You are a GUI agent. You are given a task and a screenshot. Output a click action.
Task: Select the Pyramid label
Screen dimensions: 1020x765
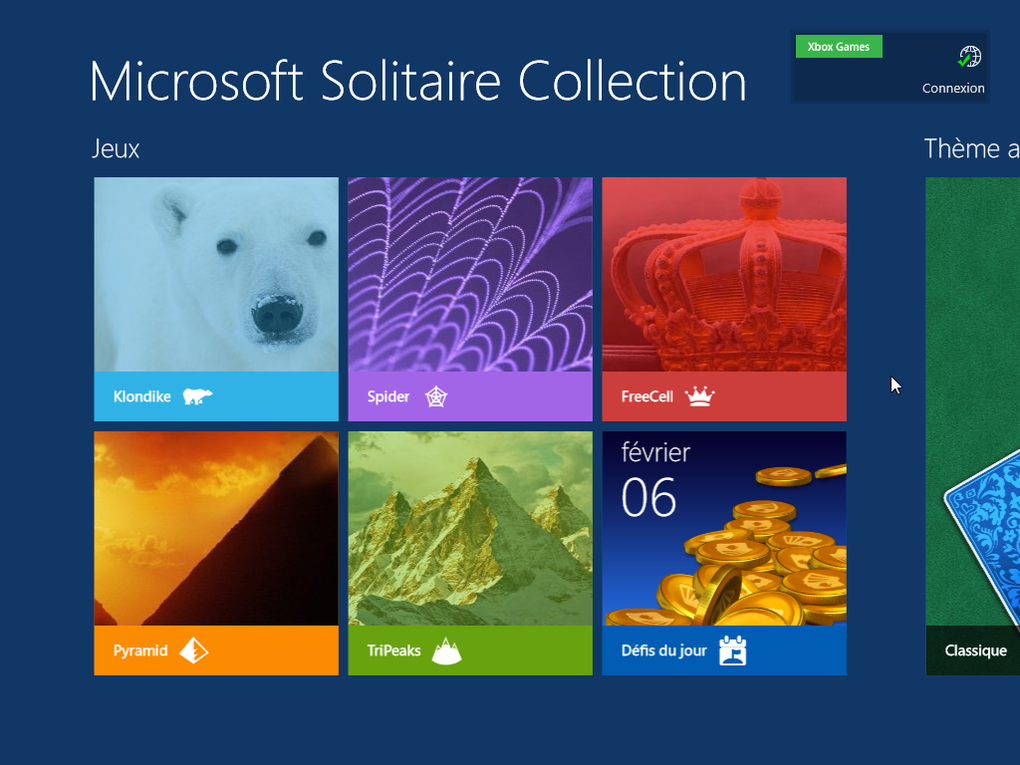(141, 651)
